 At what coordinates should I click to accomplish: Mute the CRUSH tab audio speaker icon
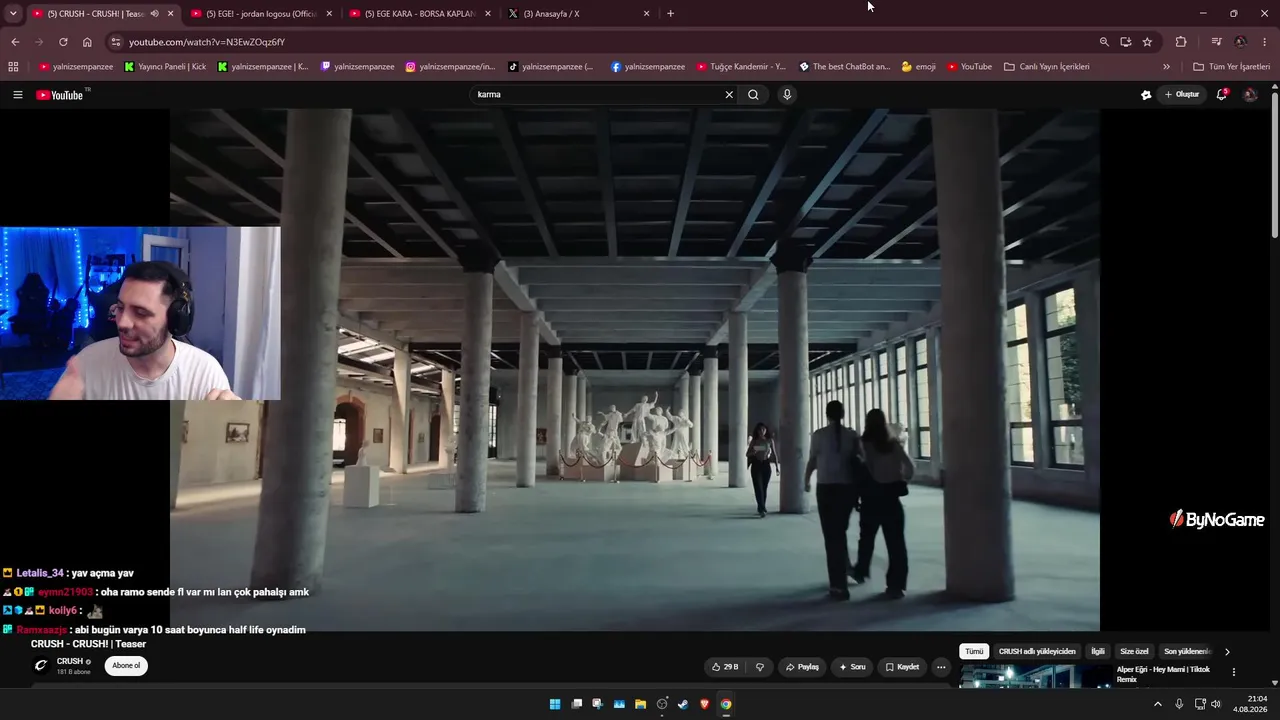[x=154, y=14]
